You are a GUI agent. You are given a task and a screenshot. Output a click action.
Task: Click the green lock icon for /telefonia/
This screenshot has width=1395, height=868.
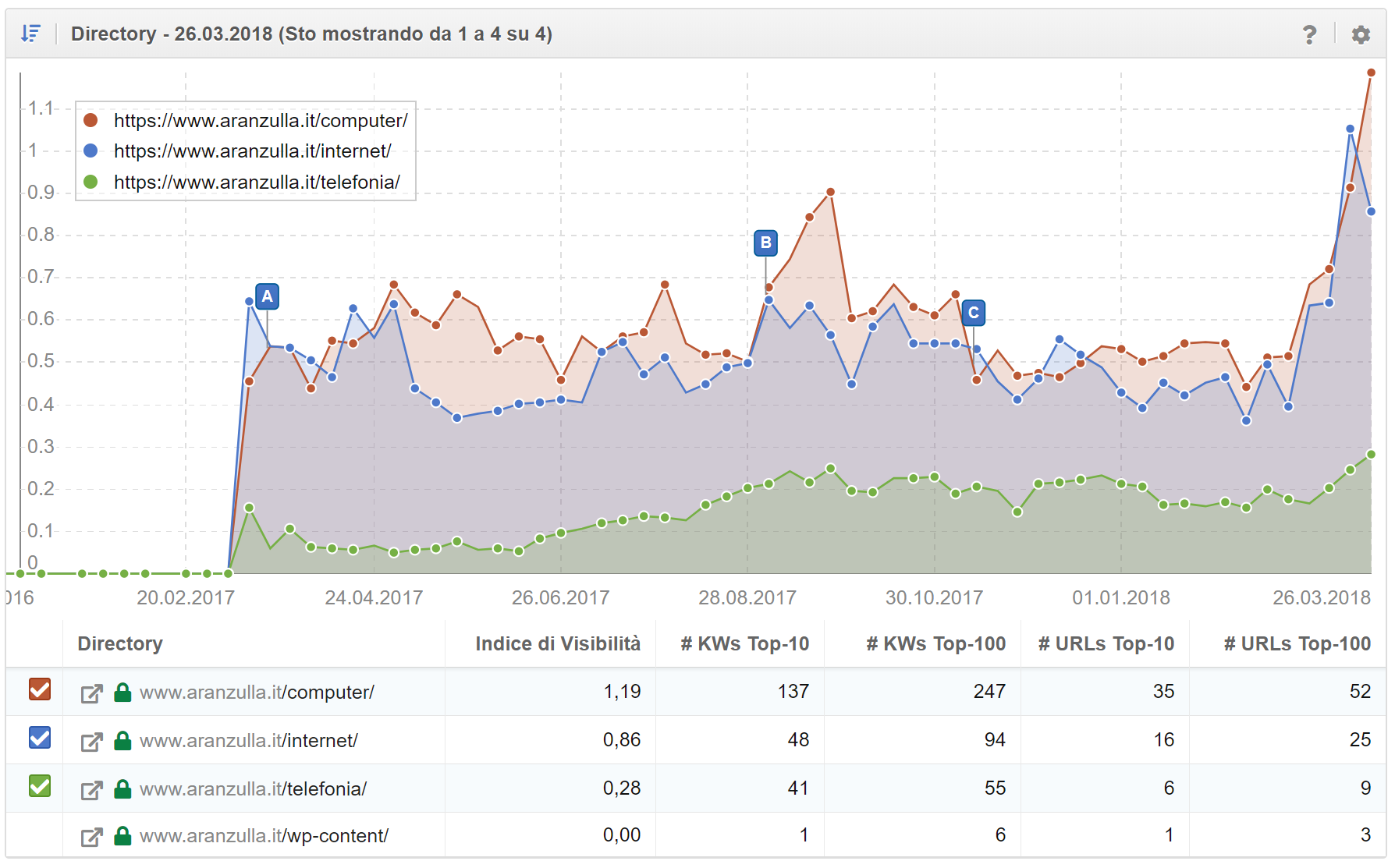click(122, 788)
